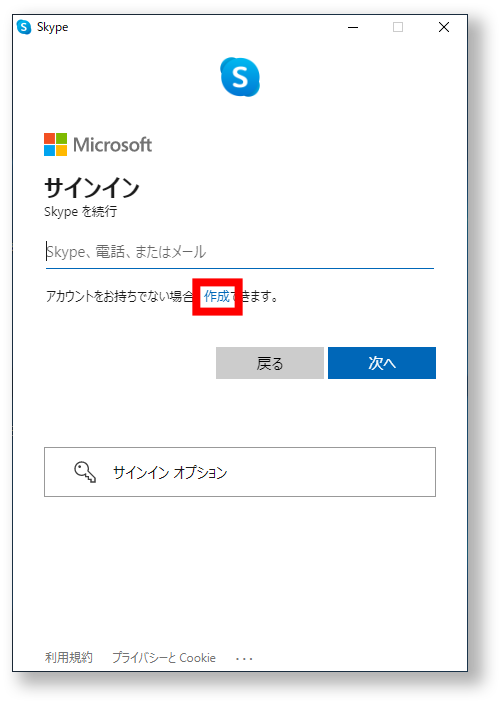The height and width of the screenshot is (705, 503).
Task: Click the Skype を続行 subtitle text
Action: pyautogui.click(x=80, y=211)
